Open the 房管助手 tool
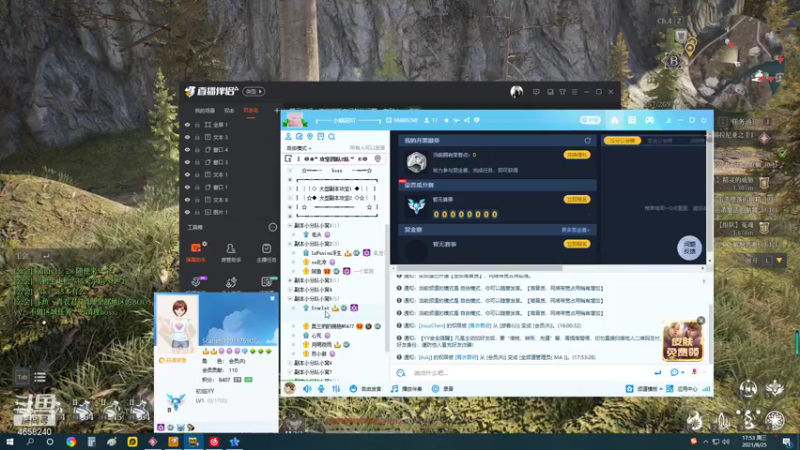 coord(231,252)
